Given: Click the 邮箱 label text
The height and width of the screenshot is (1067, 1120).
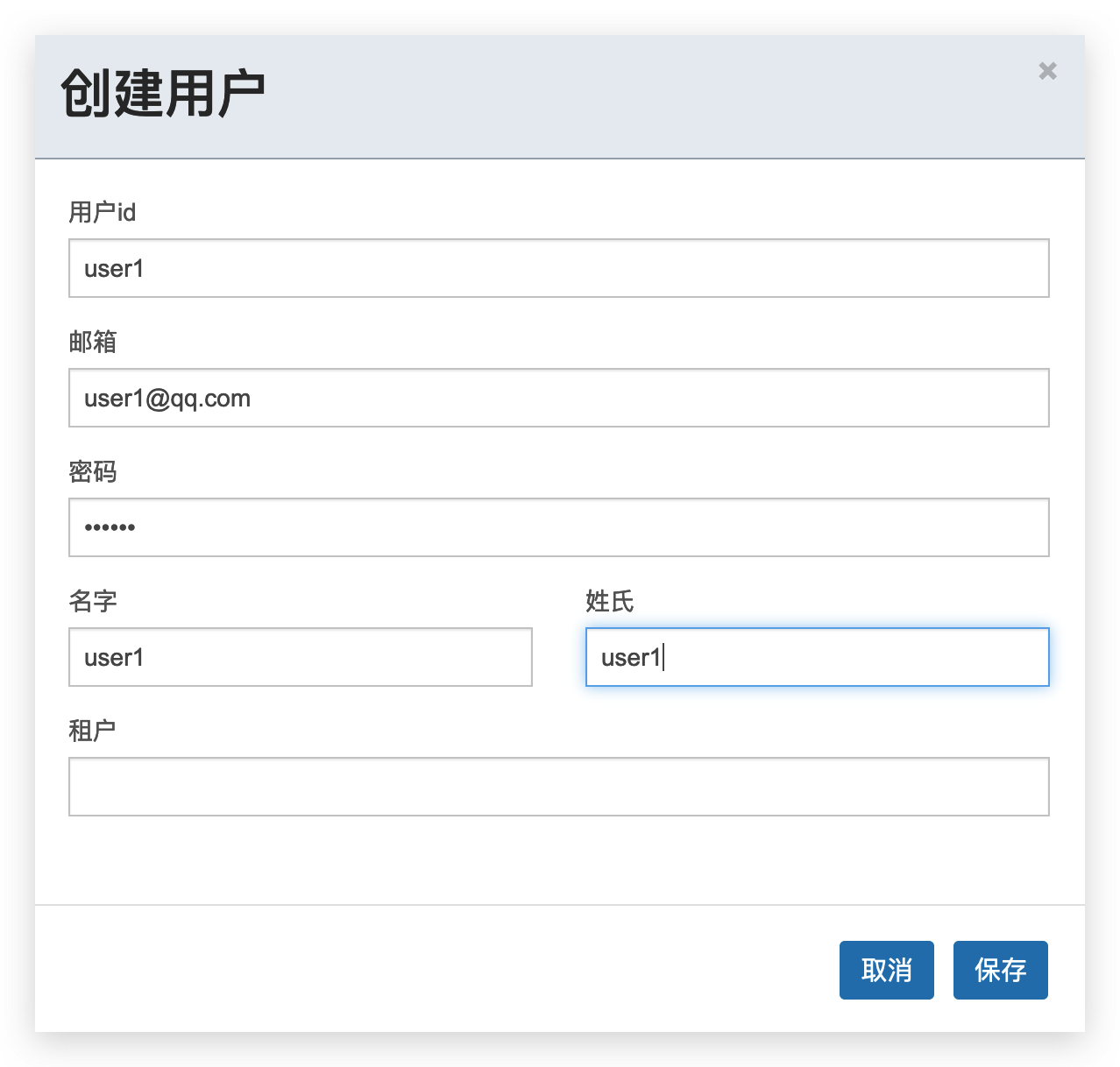Looking at the screenshot, I should coord(93,342).
